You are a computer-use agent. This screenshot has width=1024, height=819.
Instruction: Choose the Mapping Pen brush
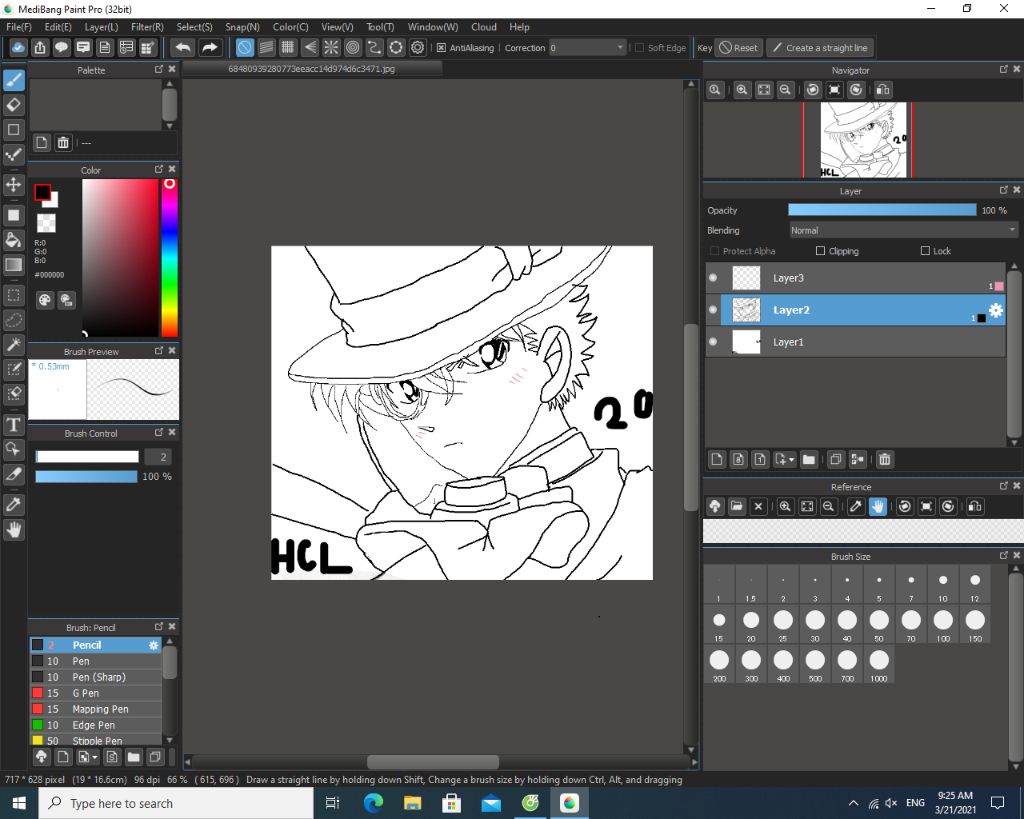[95, 709]
